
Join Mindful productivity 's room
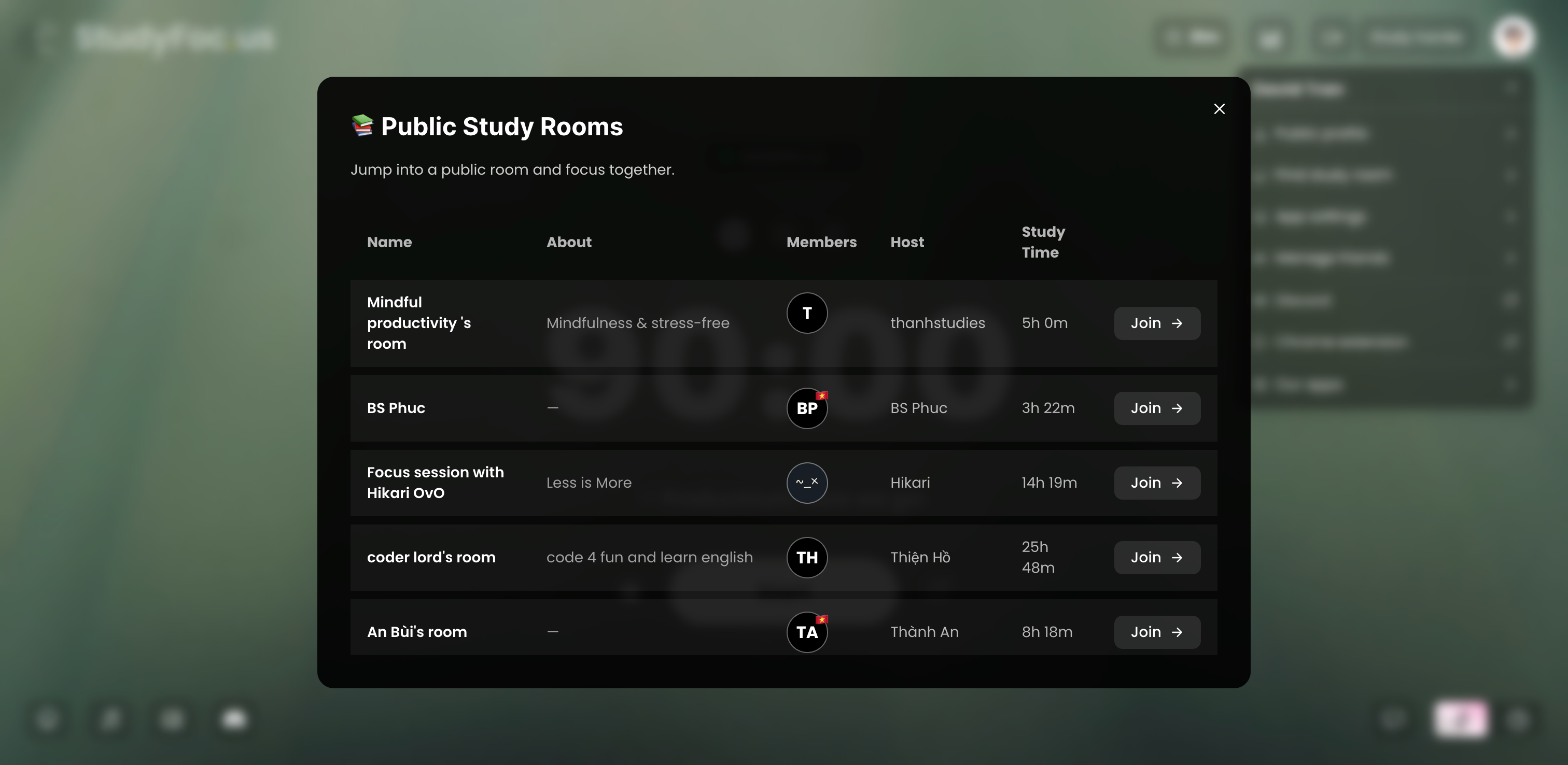[1156, 323]
